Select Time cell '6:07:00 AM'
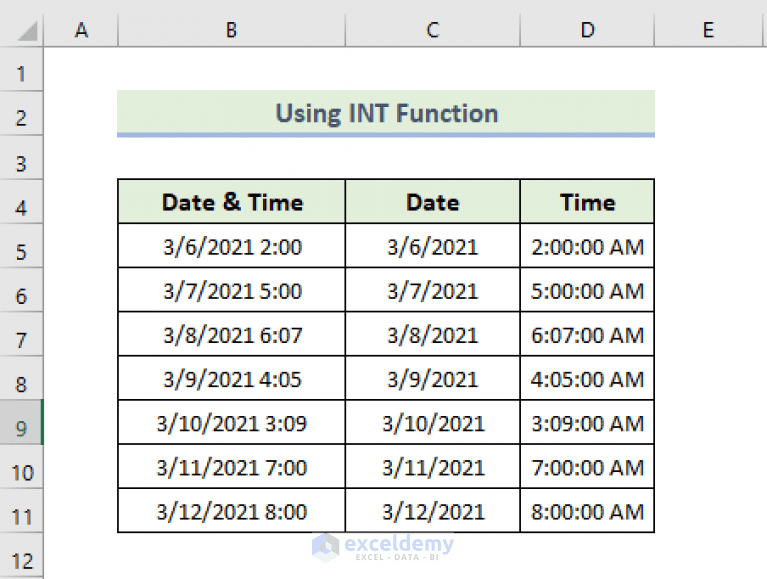This screenshot has width=767, height=579. coord(587,334)
